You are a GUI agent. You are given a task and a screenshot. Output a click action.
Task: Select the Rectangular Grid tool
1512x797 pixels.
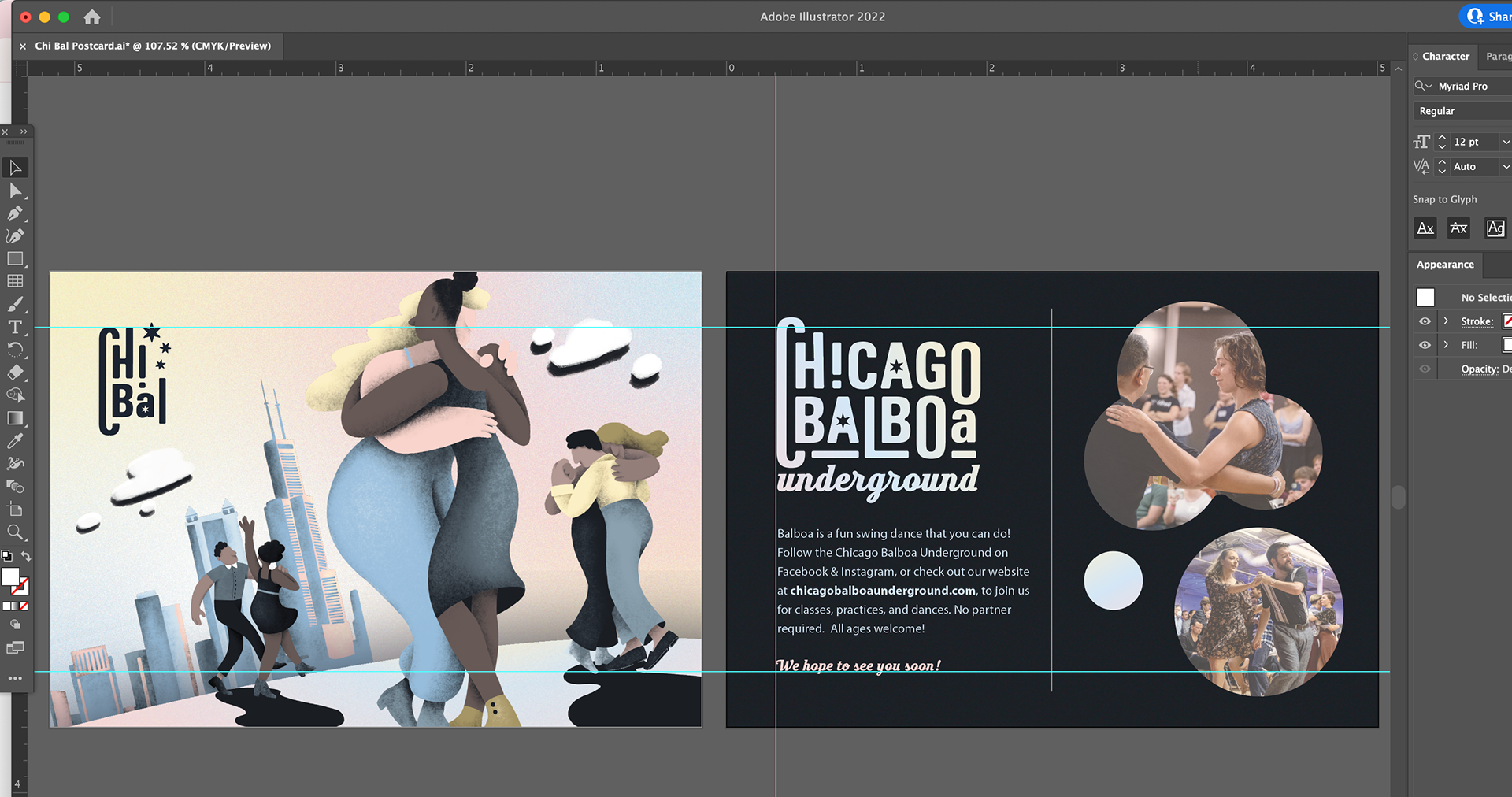click(x=15, y=281)
